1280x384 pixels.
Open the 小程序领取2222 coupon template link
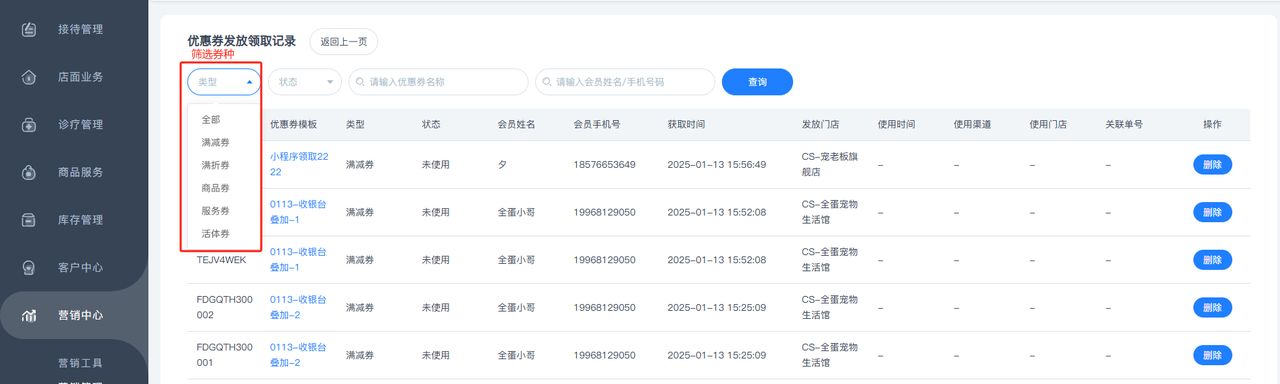298,164
